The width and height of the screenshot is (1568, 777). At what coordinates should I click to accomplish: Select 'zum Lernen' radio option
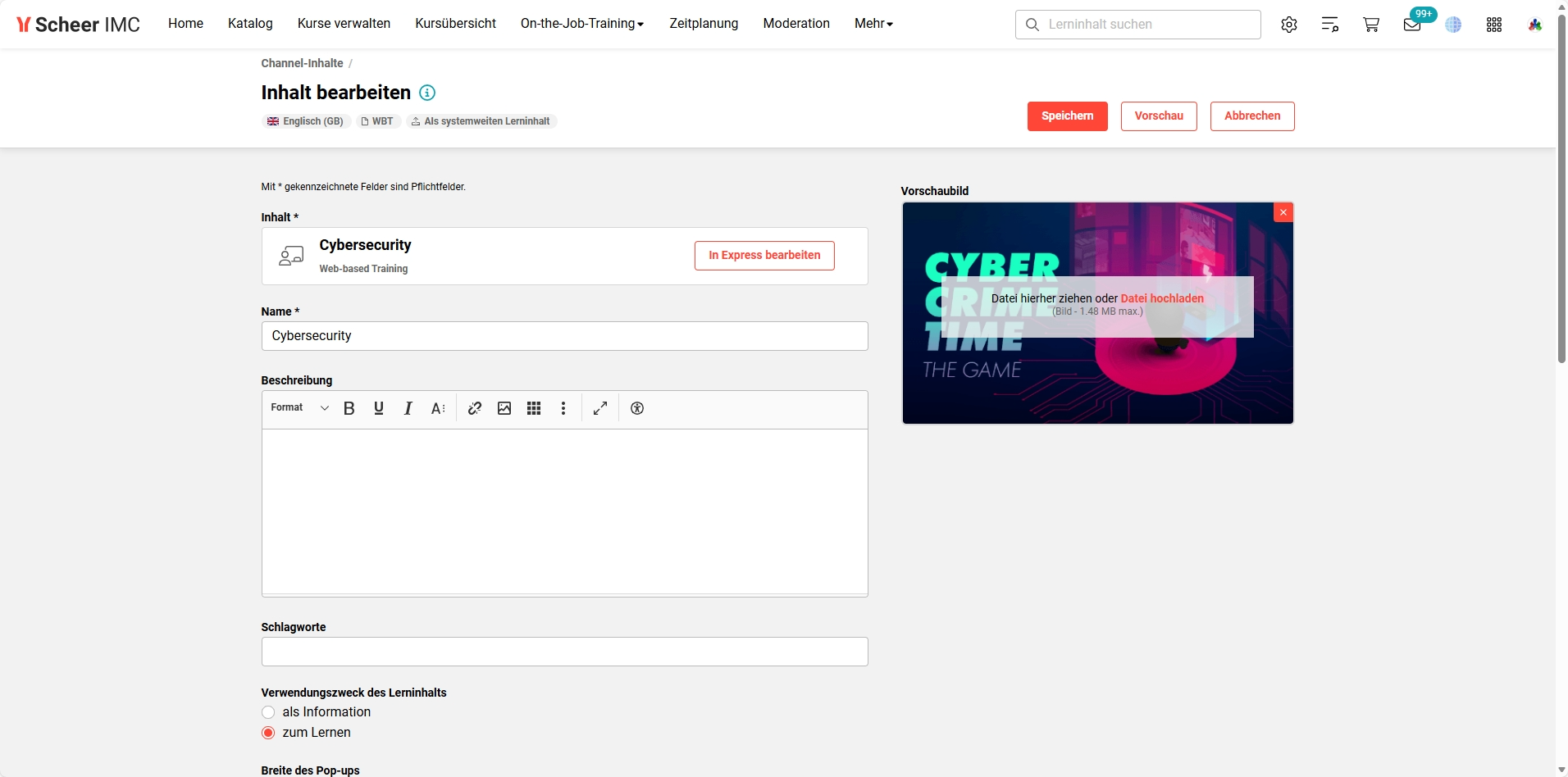(268, 733)
